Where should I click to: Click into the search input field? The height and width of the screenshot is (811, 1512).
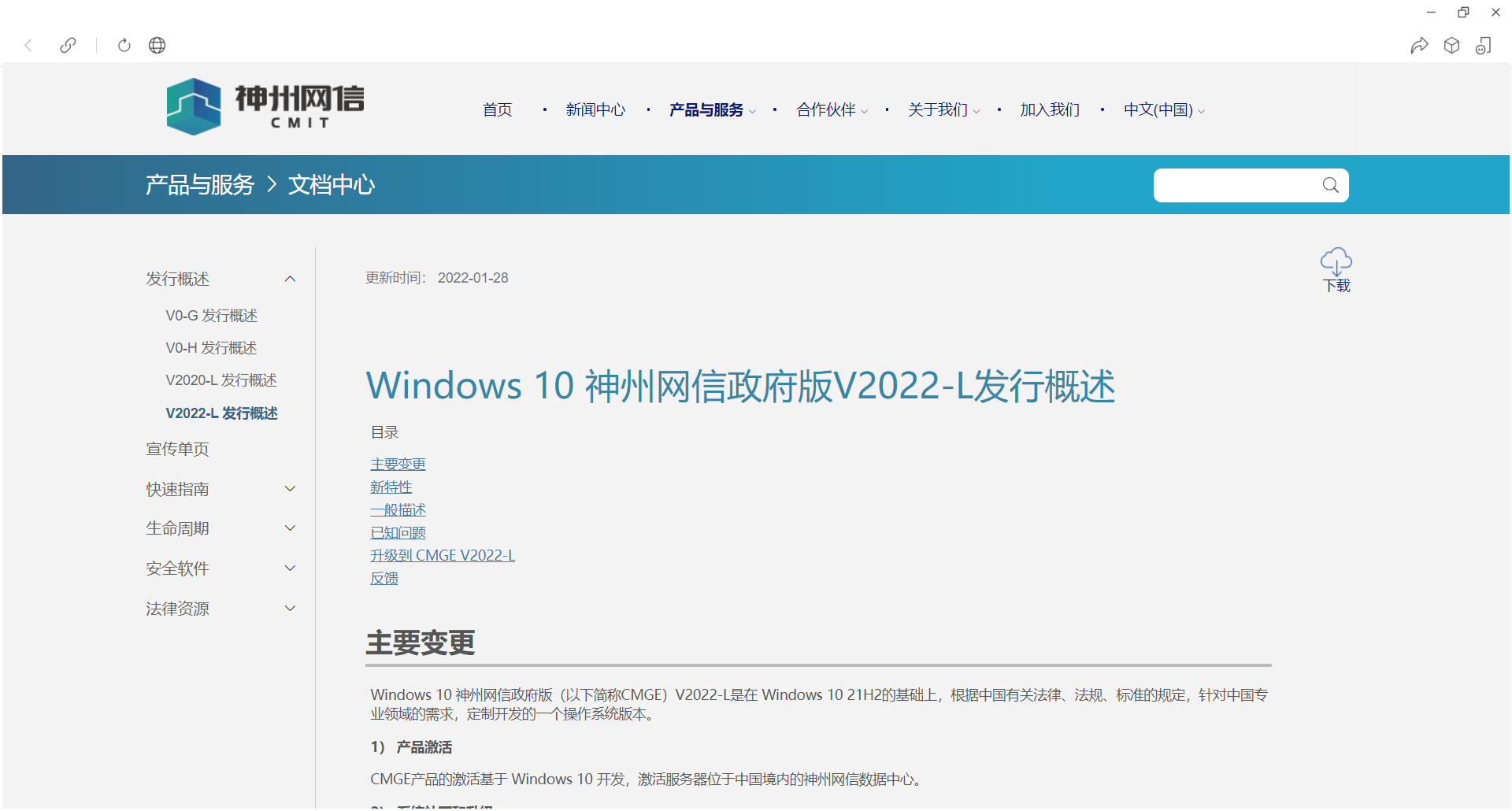[x=1236, y=185]
